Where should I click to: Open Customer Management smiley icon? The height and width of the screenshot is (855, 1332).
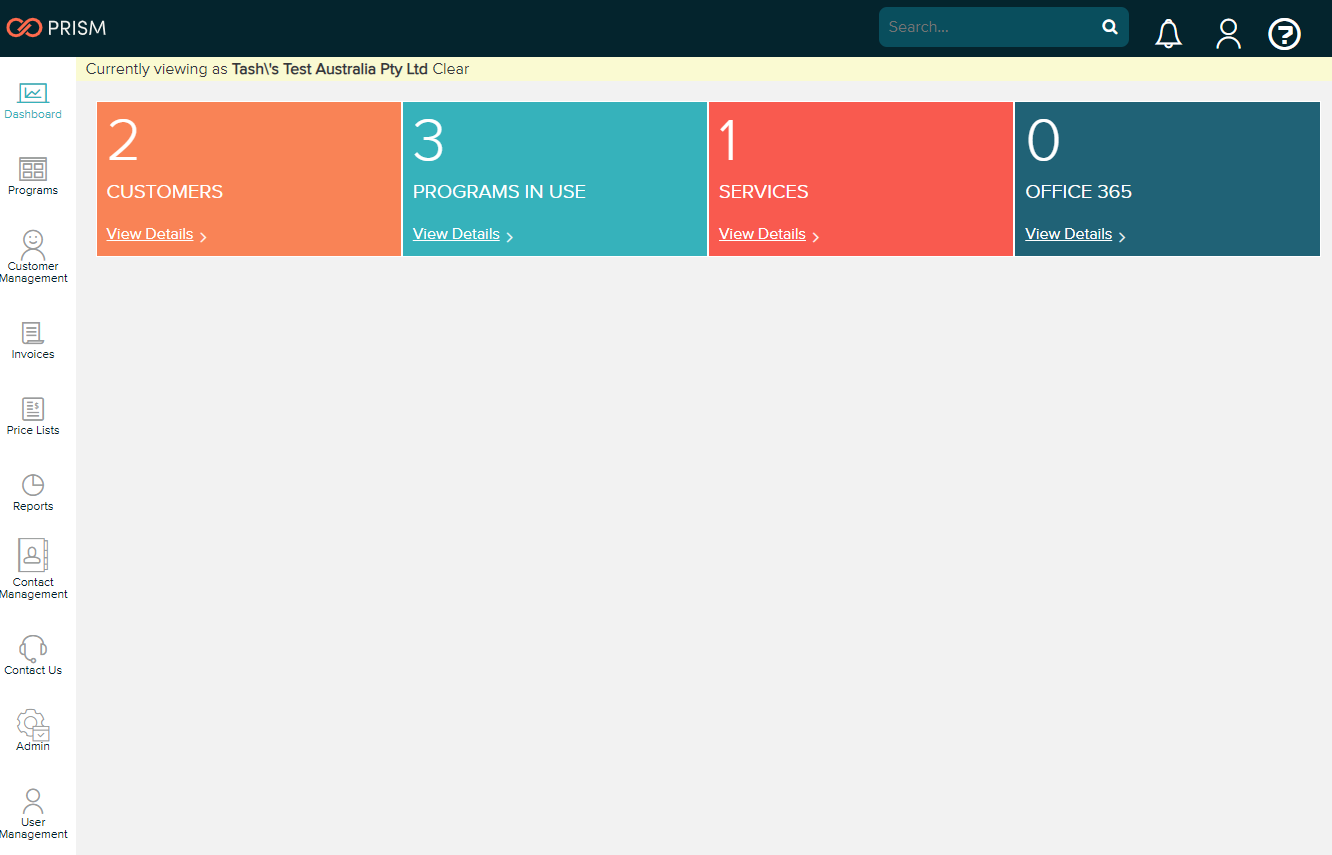tap(33, 244)
